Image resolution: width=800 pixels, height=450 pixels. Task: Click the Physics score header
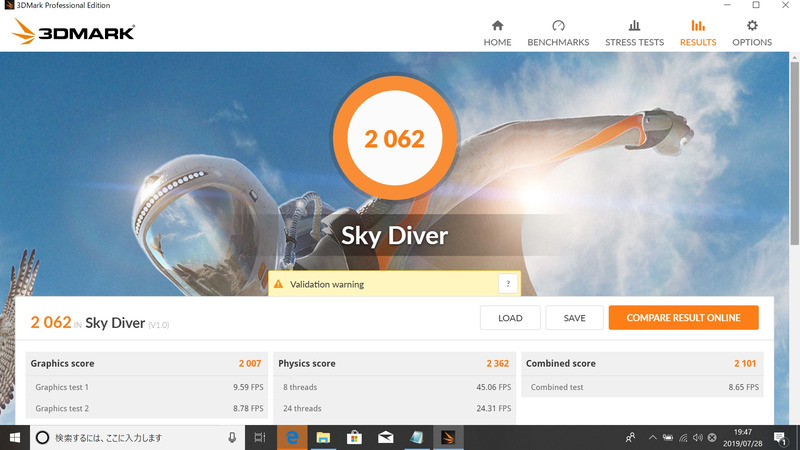coord(307,363)
